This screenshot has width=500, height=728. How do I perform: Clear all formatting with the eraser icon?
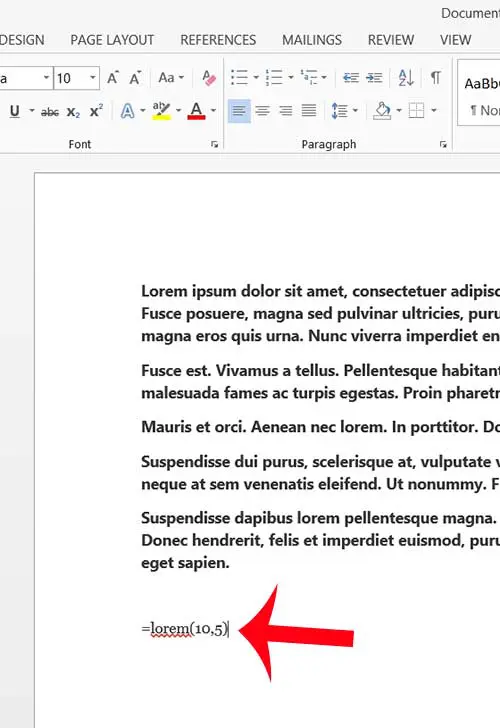(209, 78)
